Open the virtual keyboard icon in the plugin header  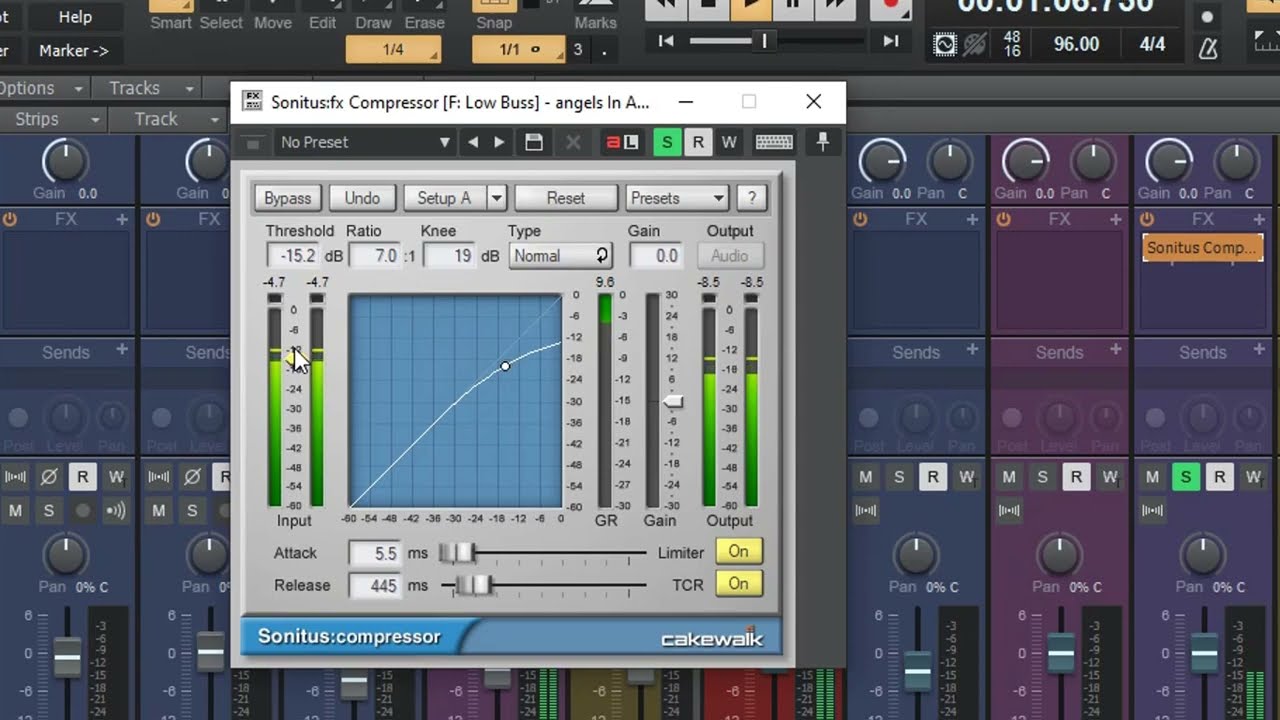tap(774, 142)
